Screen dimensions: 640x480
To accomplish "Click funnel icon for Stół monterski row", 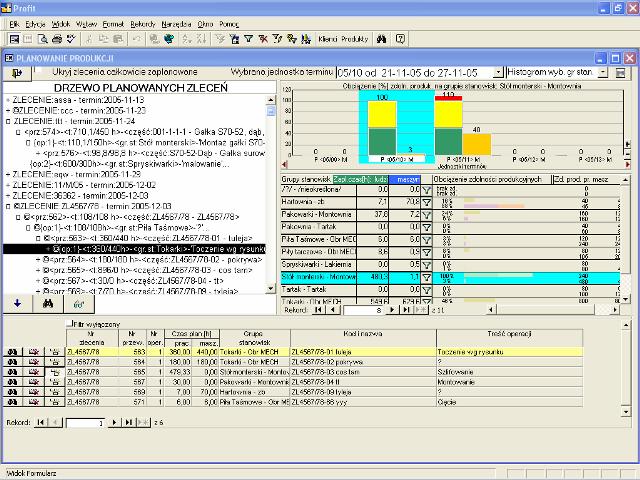I will [427, 278].
